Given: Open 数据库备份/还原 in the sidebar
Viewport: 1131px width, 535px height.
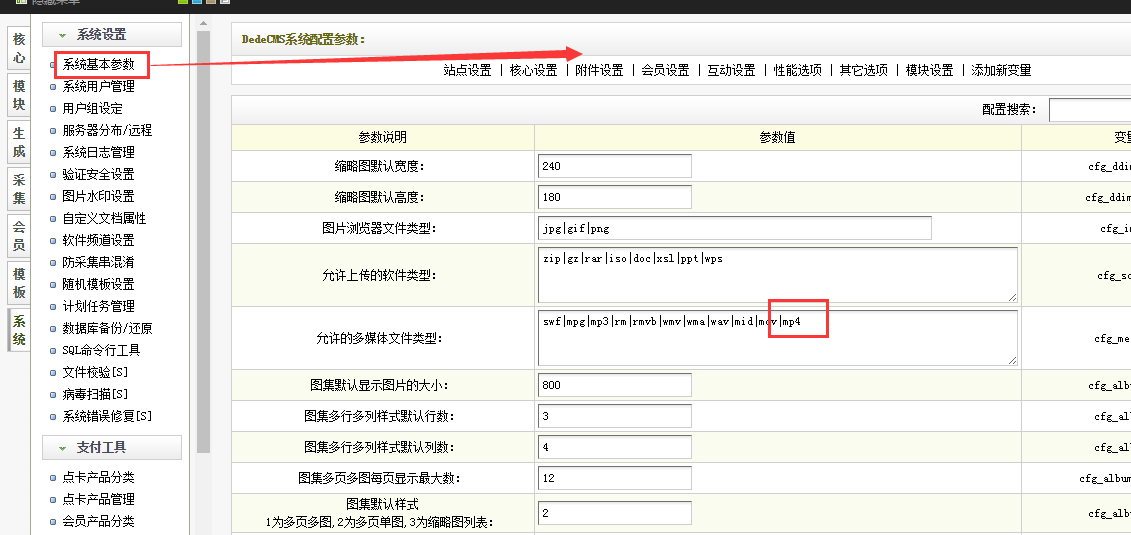Looking at the screenshot, I should pyautogui.click(x=107, y=329).
